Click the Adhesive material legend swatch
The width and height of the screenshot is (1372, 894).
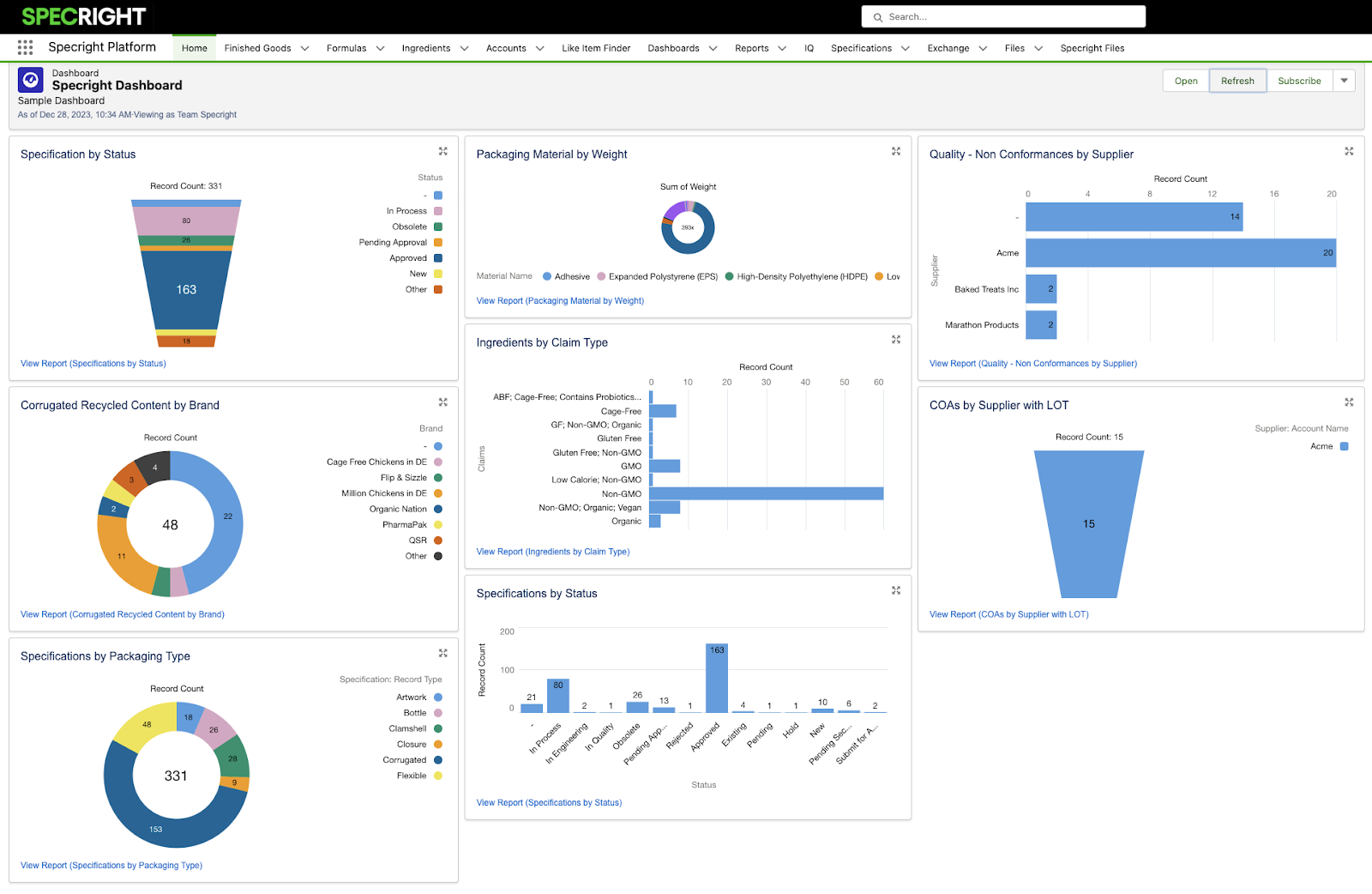click(547, 276)
